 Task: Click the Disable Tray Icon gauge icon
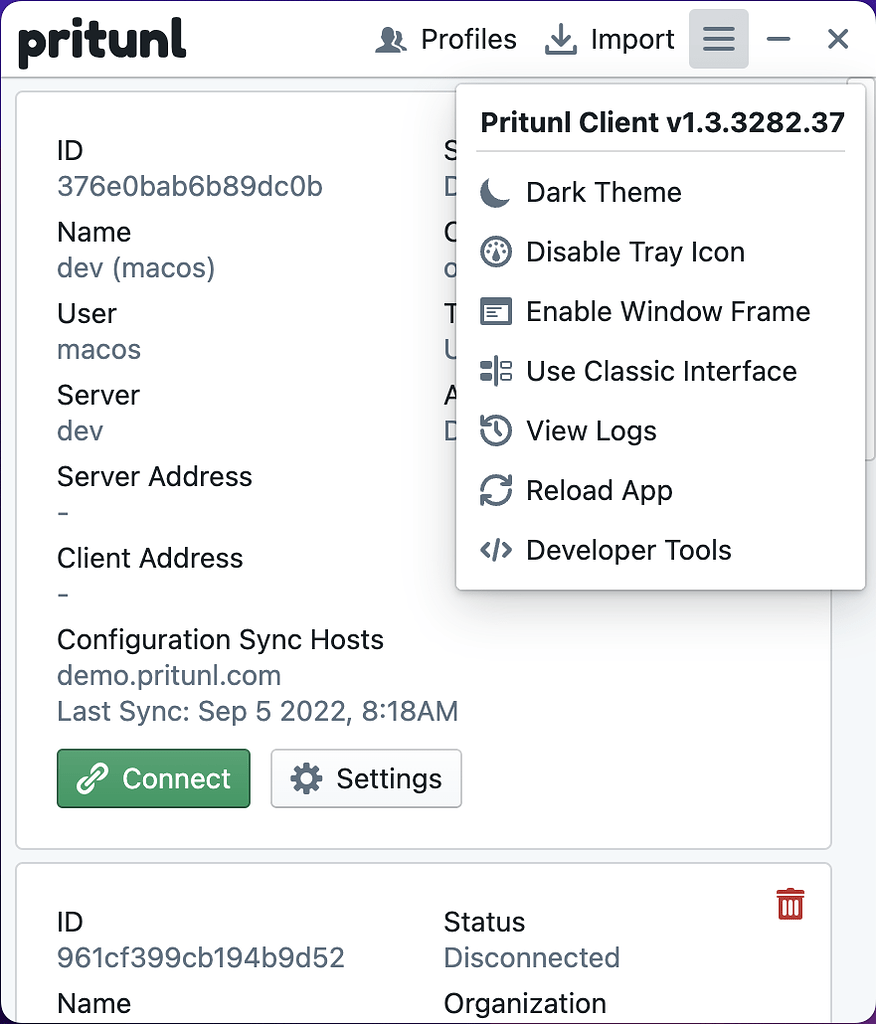[497, 252]
